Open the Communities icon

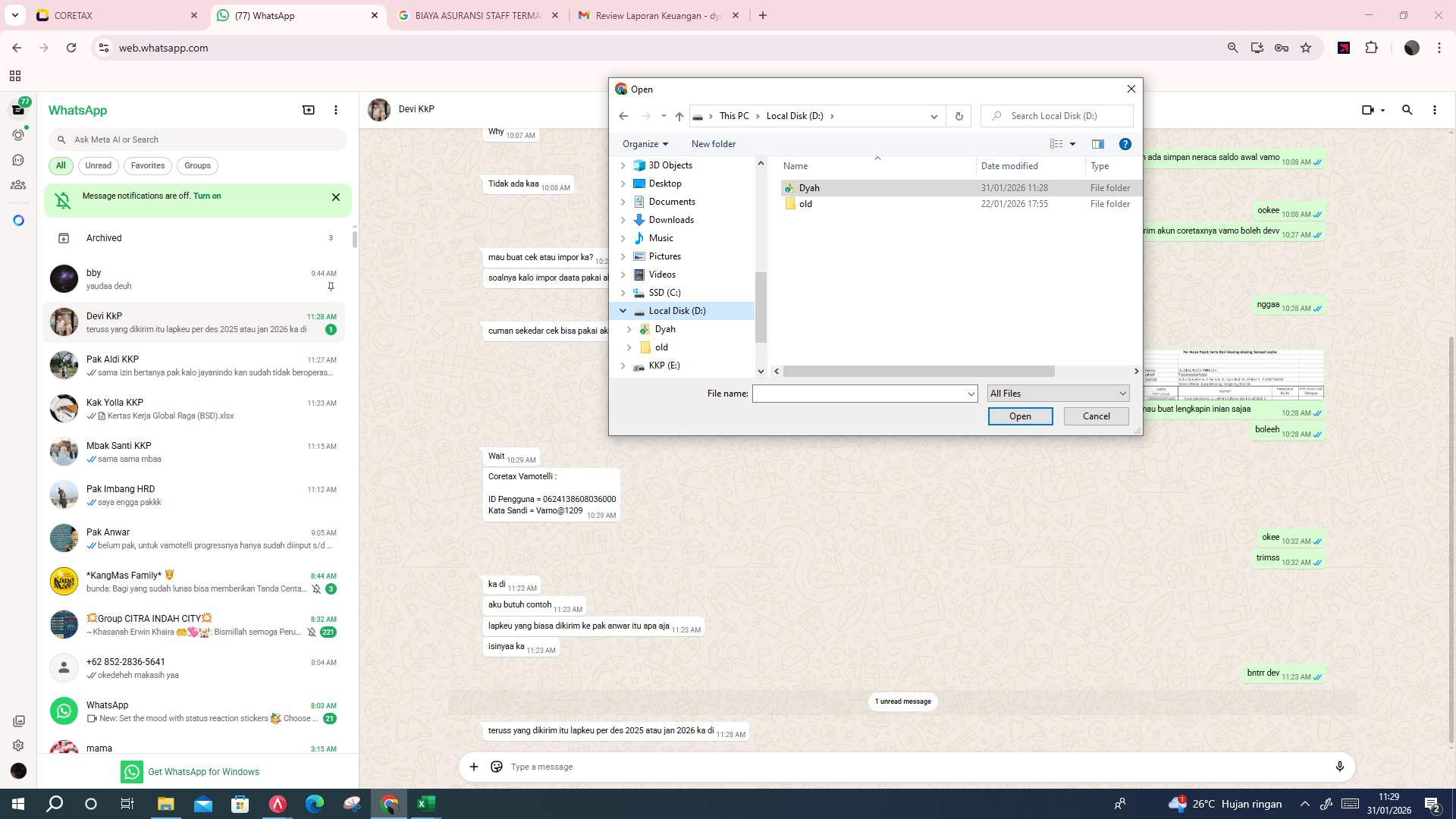click(18, 185)
